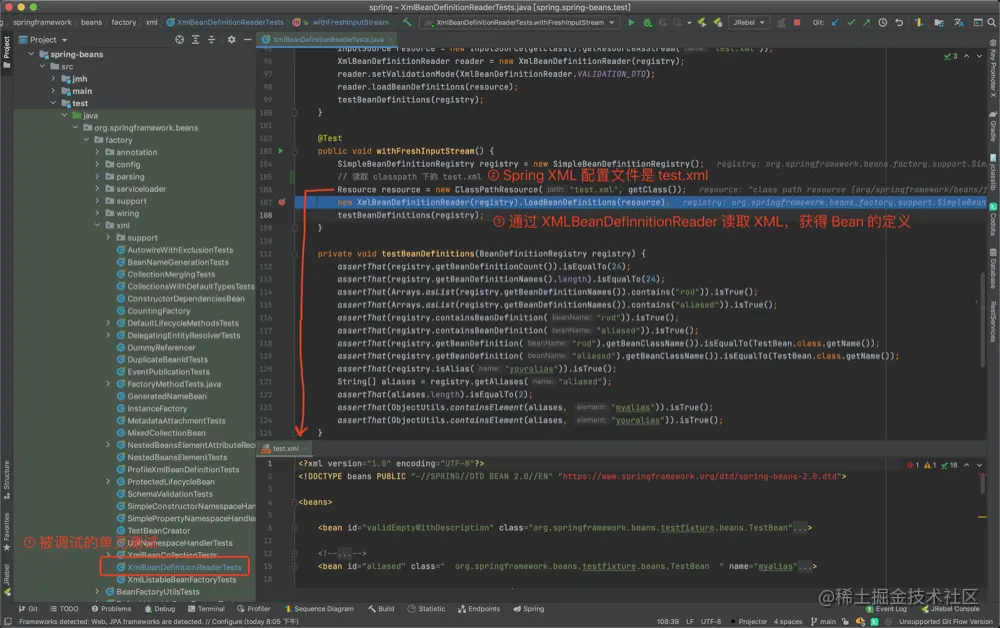Click Git commit checkmark icon

[x=851, y=22]
